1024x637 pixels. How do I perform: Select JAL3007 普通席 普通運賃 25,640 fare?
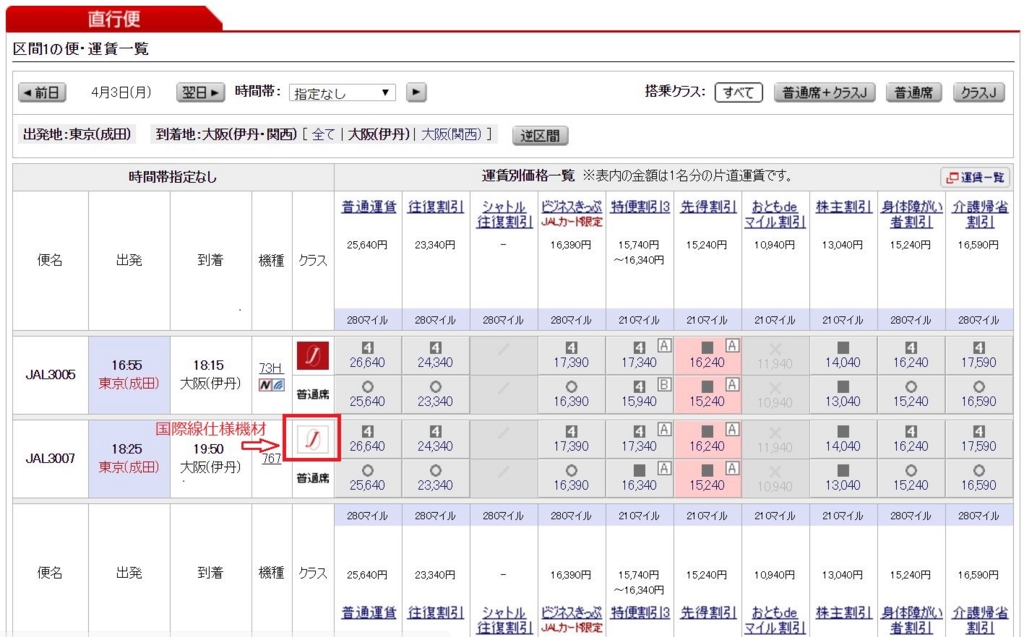click(368, 478)
